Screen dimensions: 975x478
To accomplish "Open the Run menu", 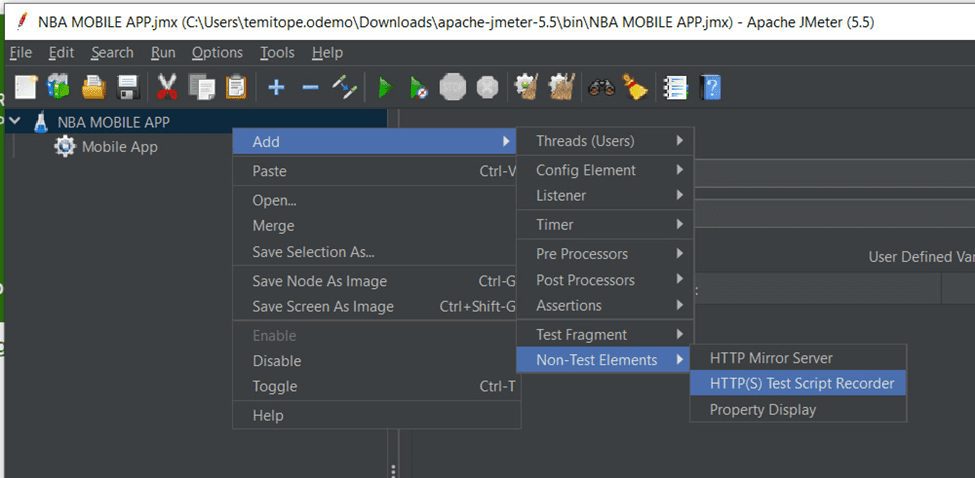I will tap(163, 53).
